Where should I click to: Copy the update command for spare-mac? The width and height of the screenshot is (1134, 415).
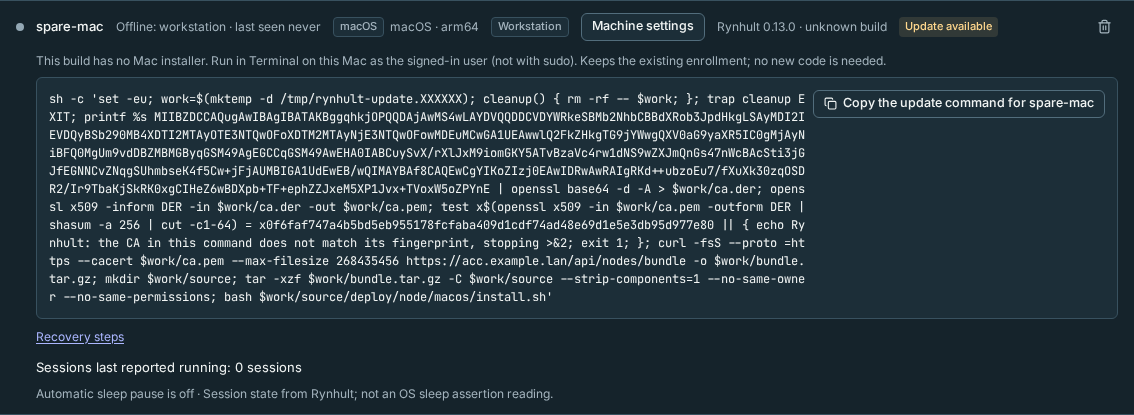959,103
